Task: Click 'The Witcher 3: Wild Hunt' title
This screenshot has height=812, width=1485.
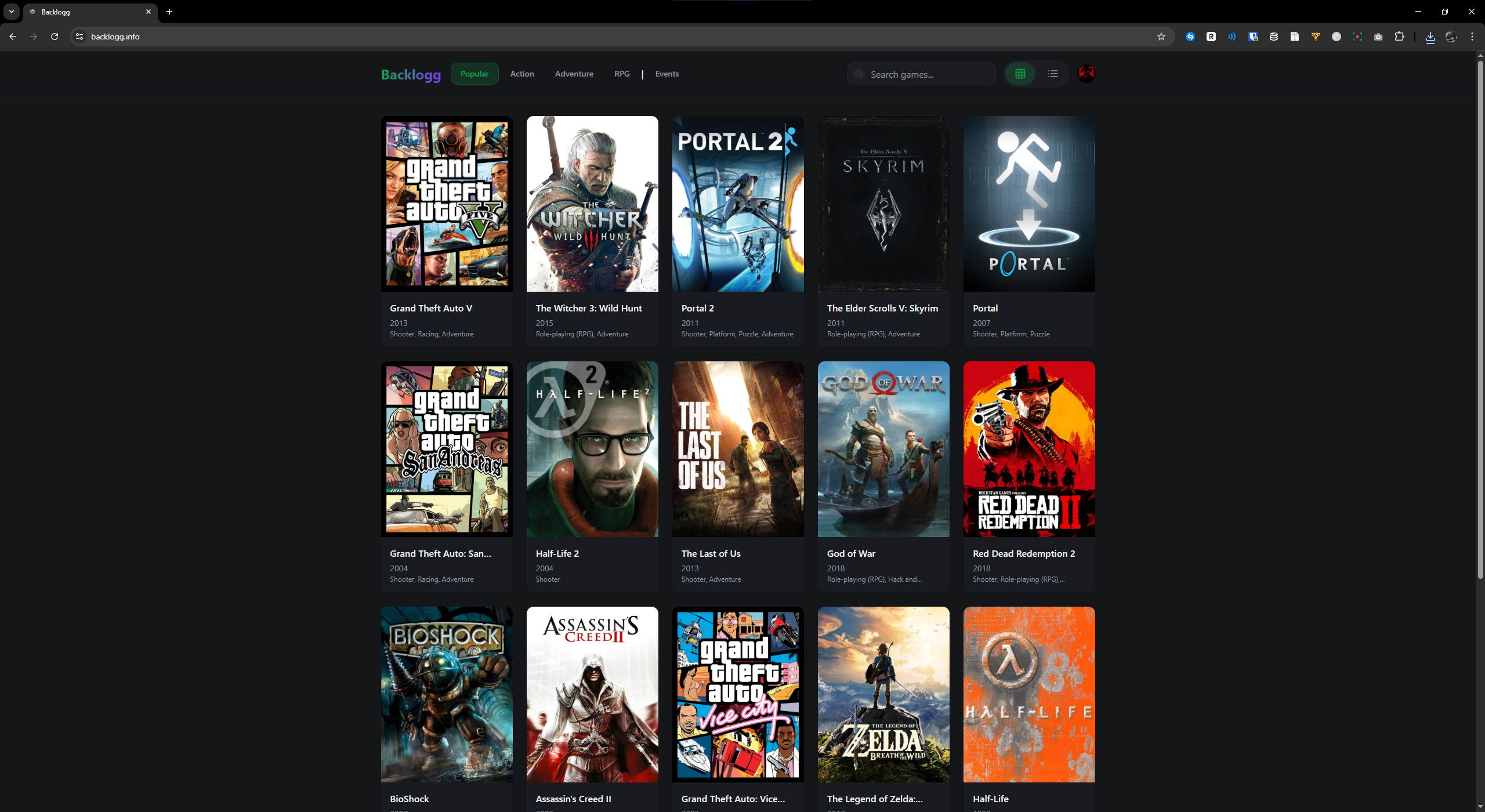Action: point(589,308)
